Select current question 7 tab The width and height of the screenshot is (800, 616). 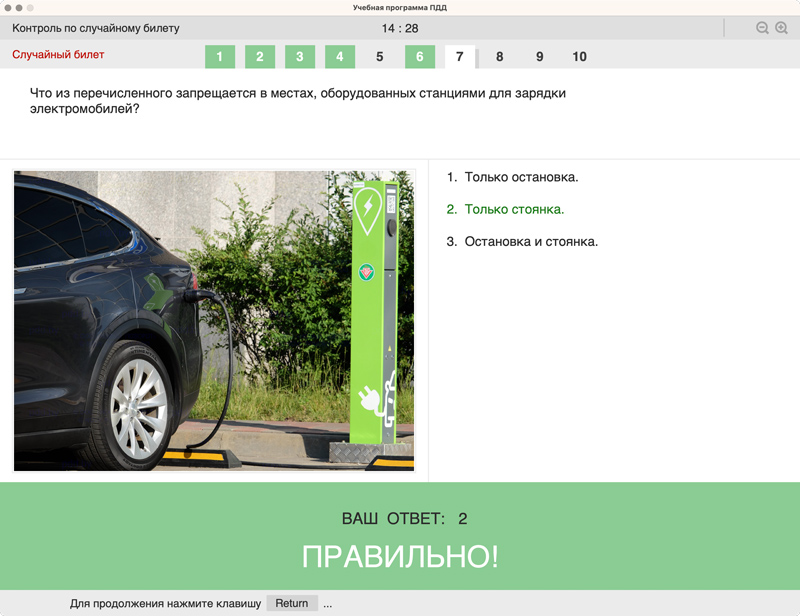click(460, 57)
